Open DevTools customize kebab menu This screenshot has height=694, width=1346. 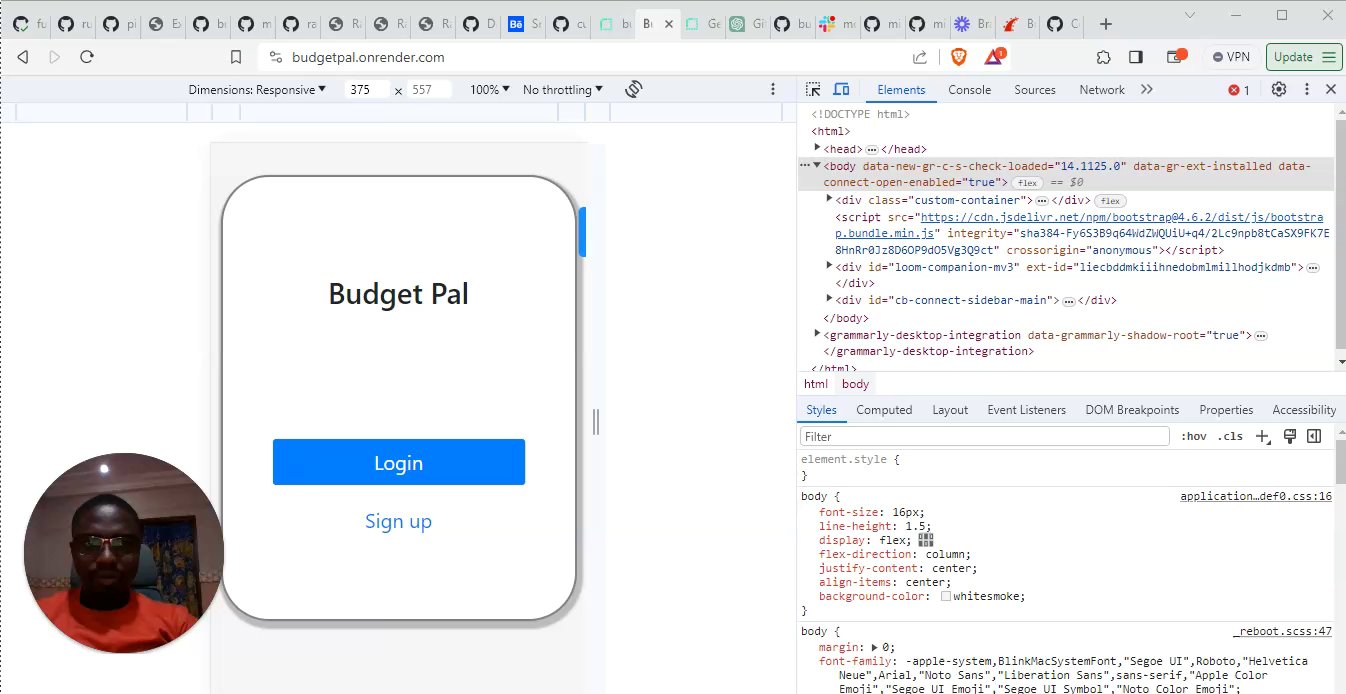pyautogui.click(x=1307, y=89)
